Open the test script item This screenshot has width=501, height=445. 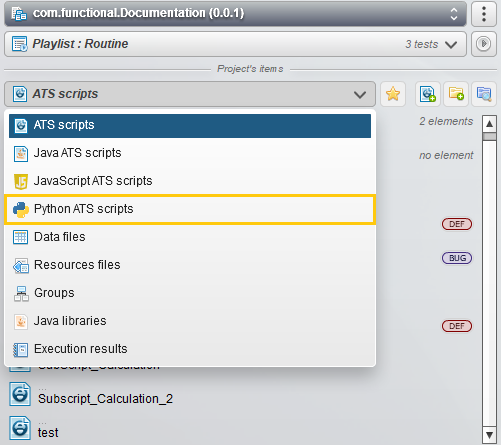48,433
